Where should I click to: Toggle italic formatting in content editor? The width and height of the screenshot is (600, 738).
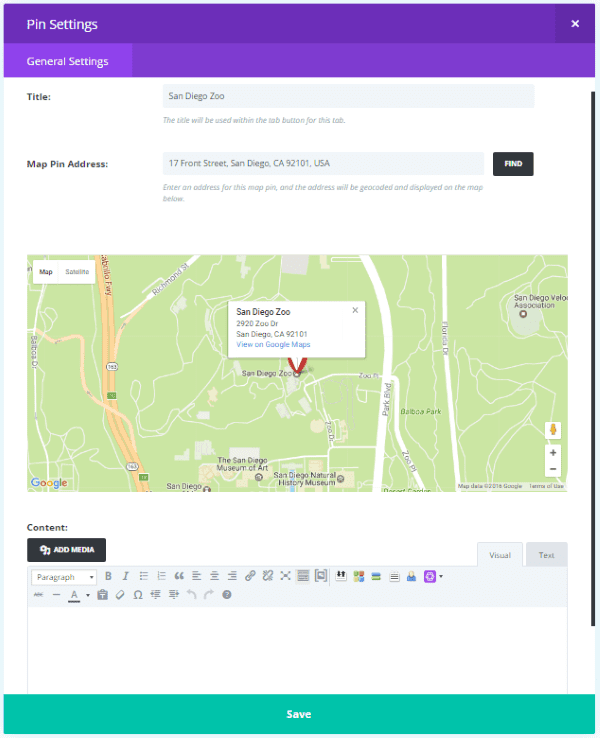tap(126, 576)
